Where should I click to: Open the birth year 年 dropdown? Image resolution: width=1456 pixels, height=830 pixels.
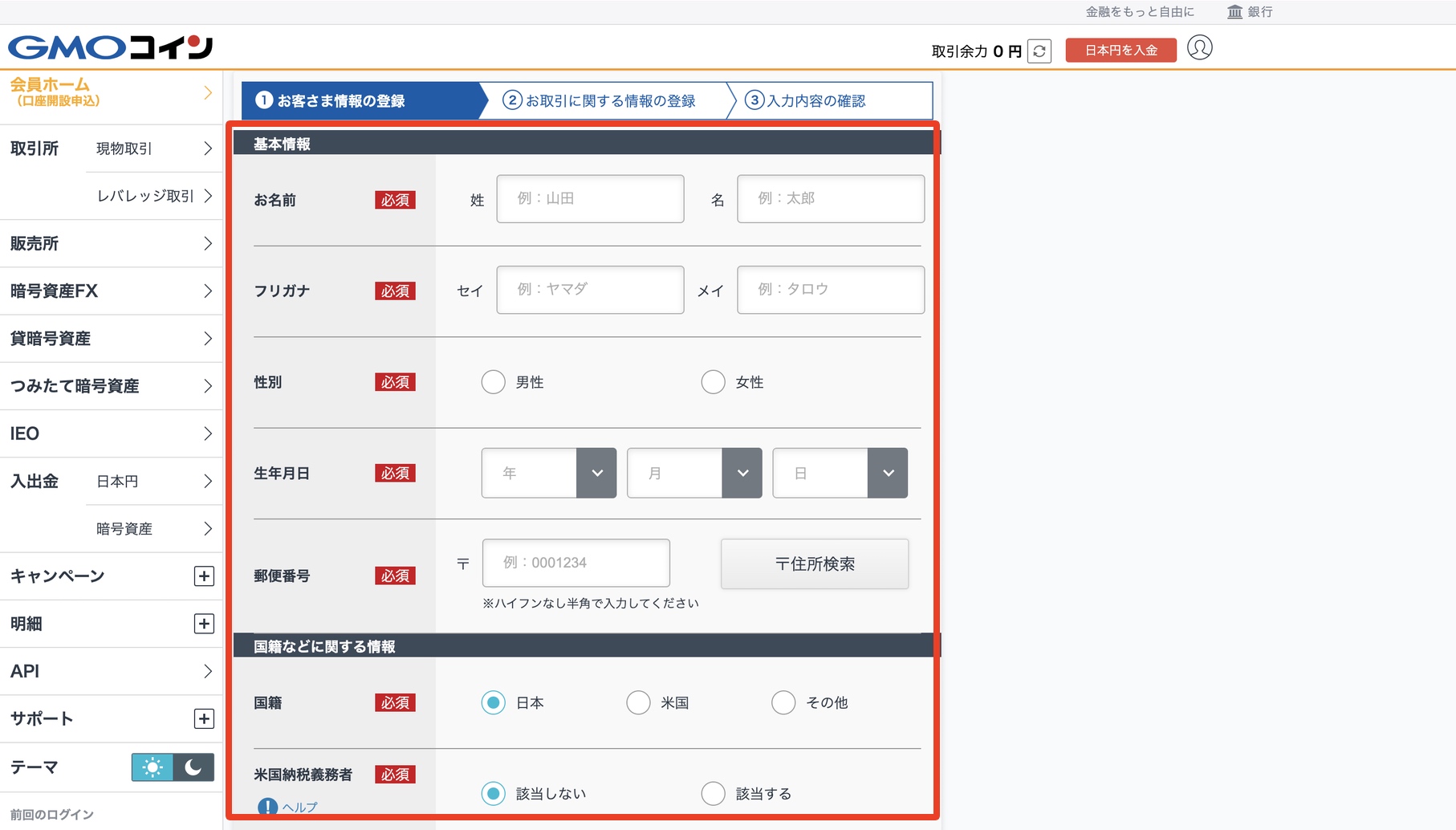(x=549, y=473)
